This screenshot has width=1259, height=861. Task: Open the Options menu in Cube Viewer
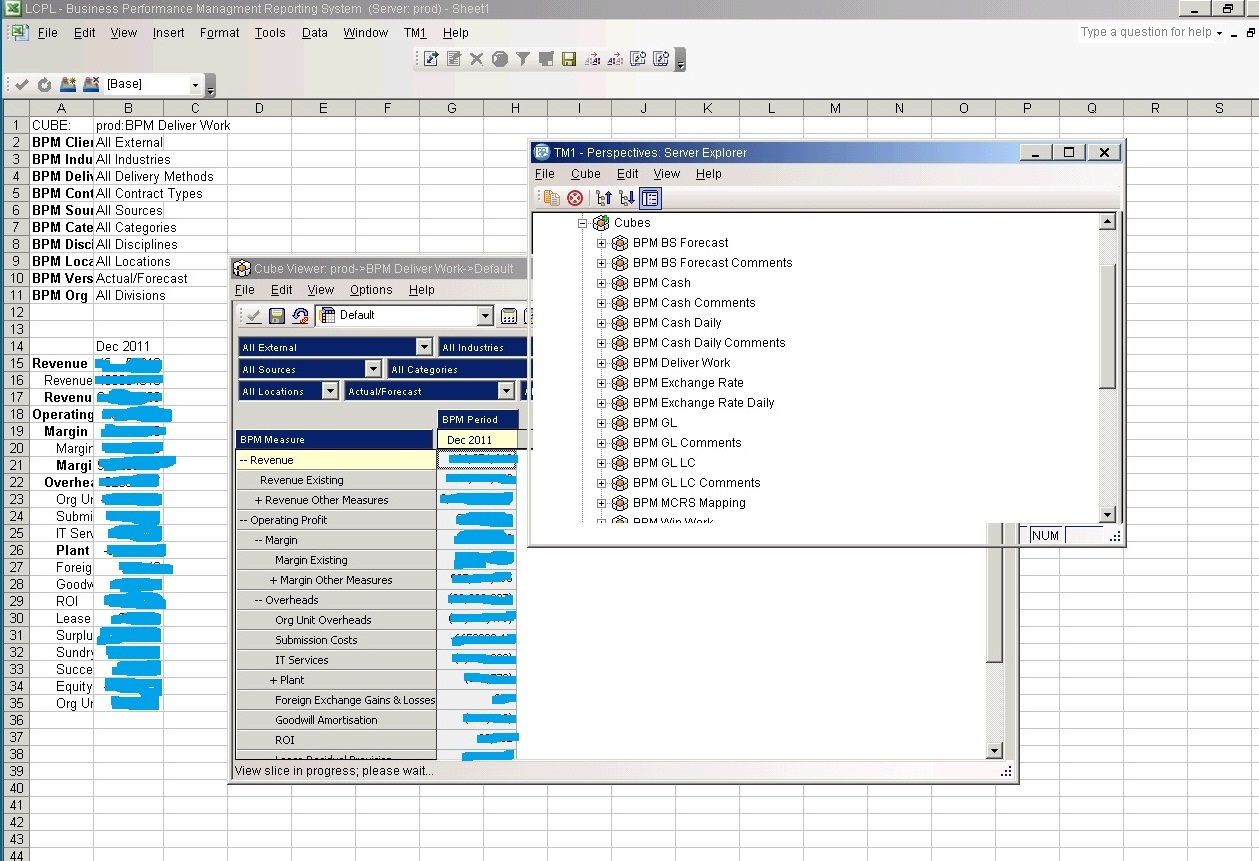(371, 290)
